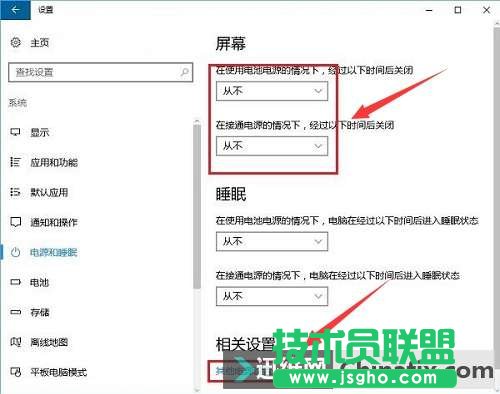Open screen-off when plugged in dropdown
This screenshot has height=394, width=500.
tap(272, 146)
